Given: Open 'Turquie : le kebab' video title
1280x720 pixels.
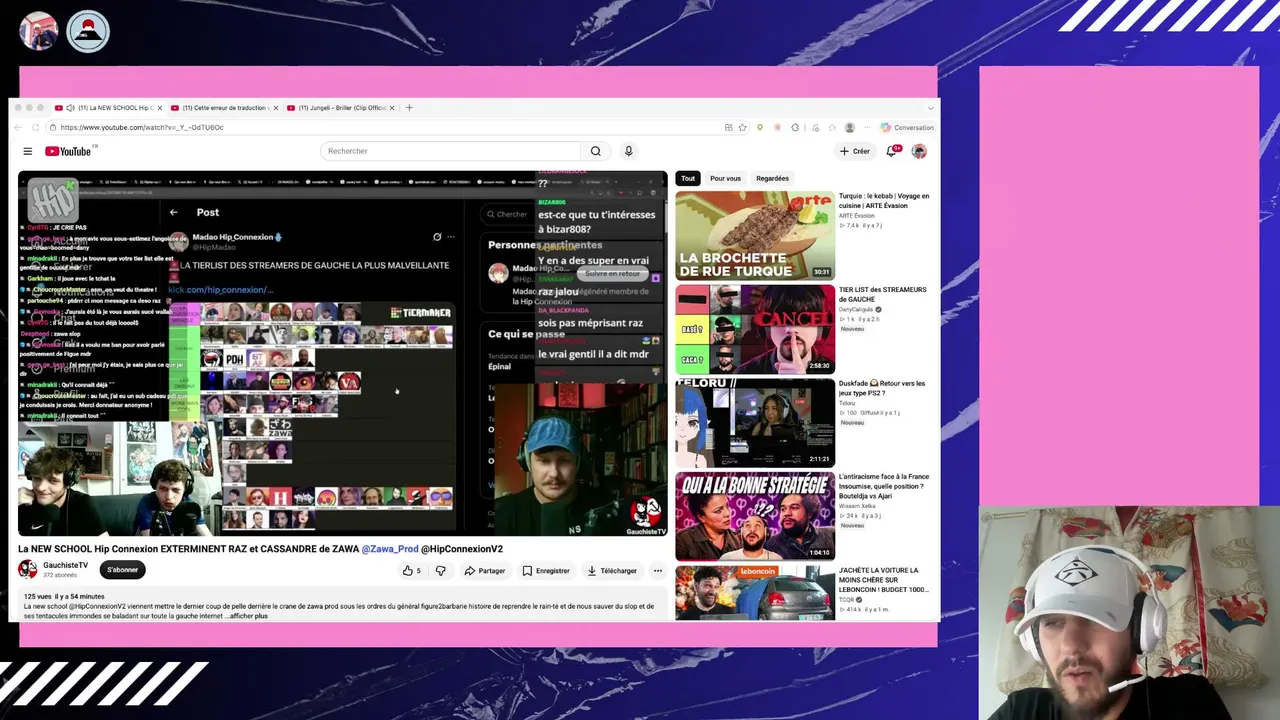Looking at the screenshot, I should 884,201.
